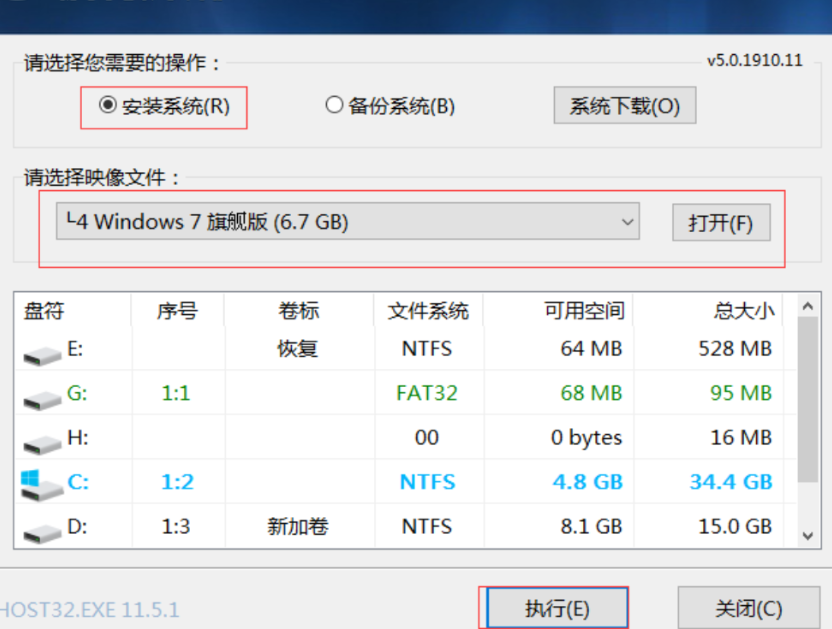Expand the image file dropdown arrow

628,222
